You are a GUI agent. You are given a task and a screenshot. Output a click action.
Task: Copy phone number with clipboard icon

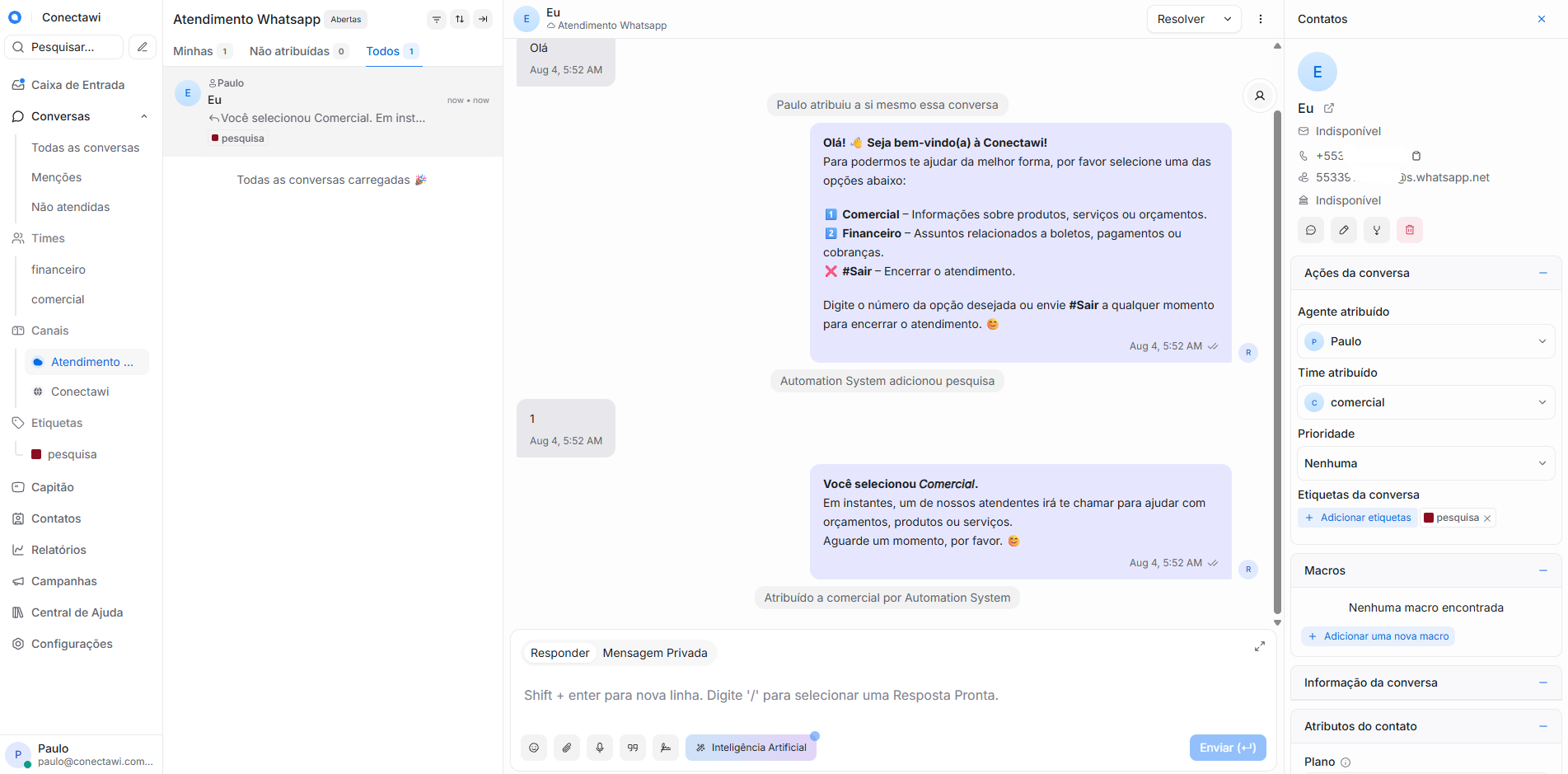[1416, 156]
